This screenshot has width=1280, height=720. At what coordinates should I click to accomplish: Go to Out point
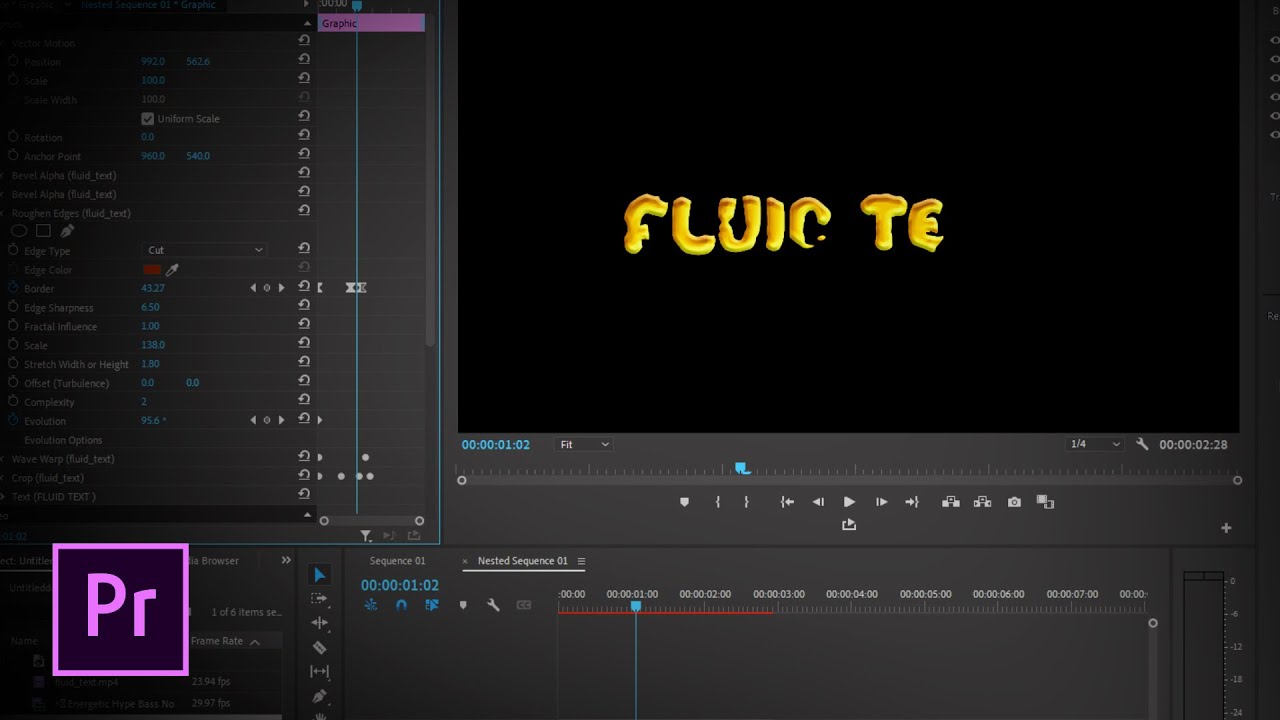click(911, 502)
